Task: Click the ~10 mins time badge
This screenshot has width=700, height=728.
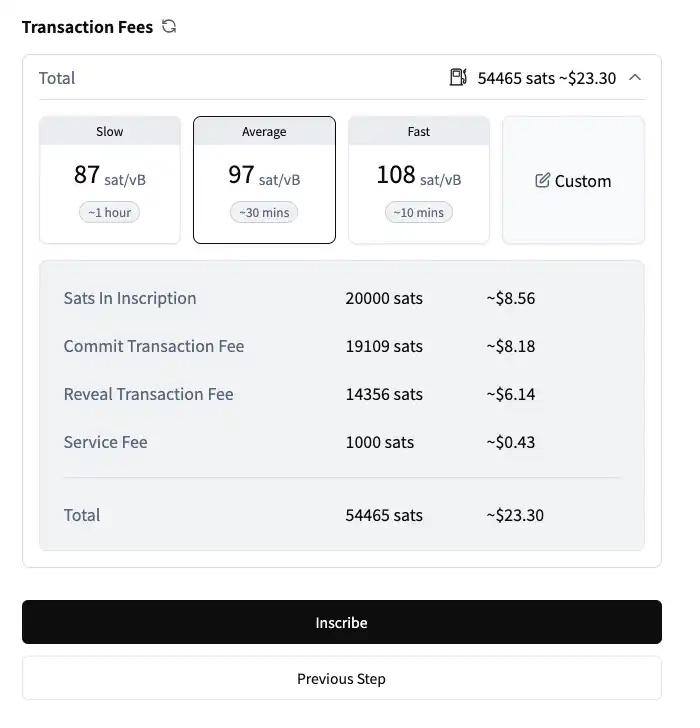Action: tap(419, 213)
